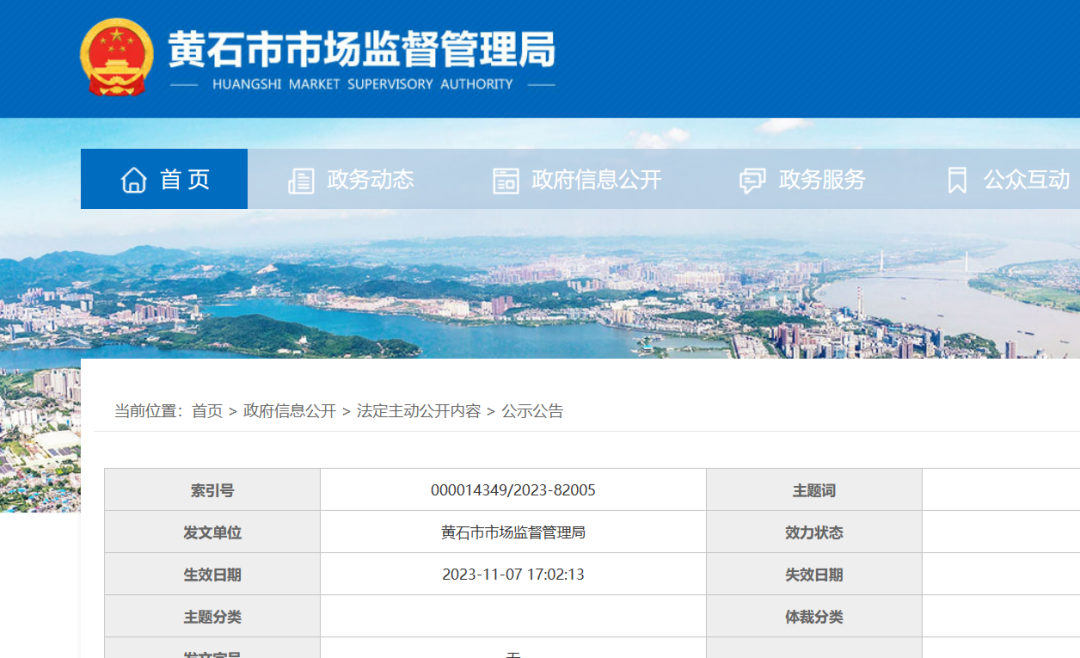Click the 政务动态 document icon

(301, 181)
